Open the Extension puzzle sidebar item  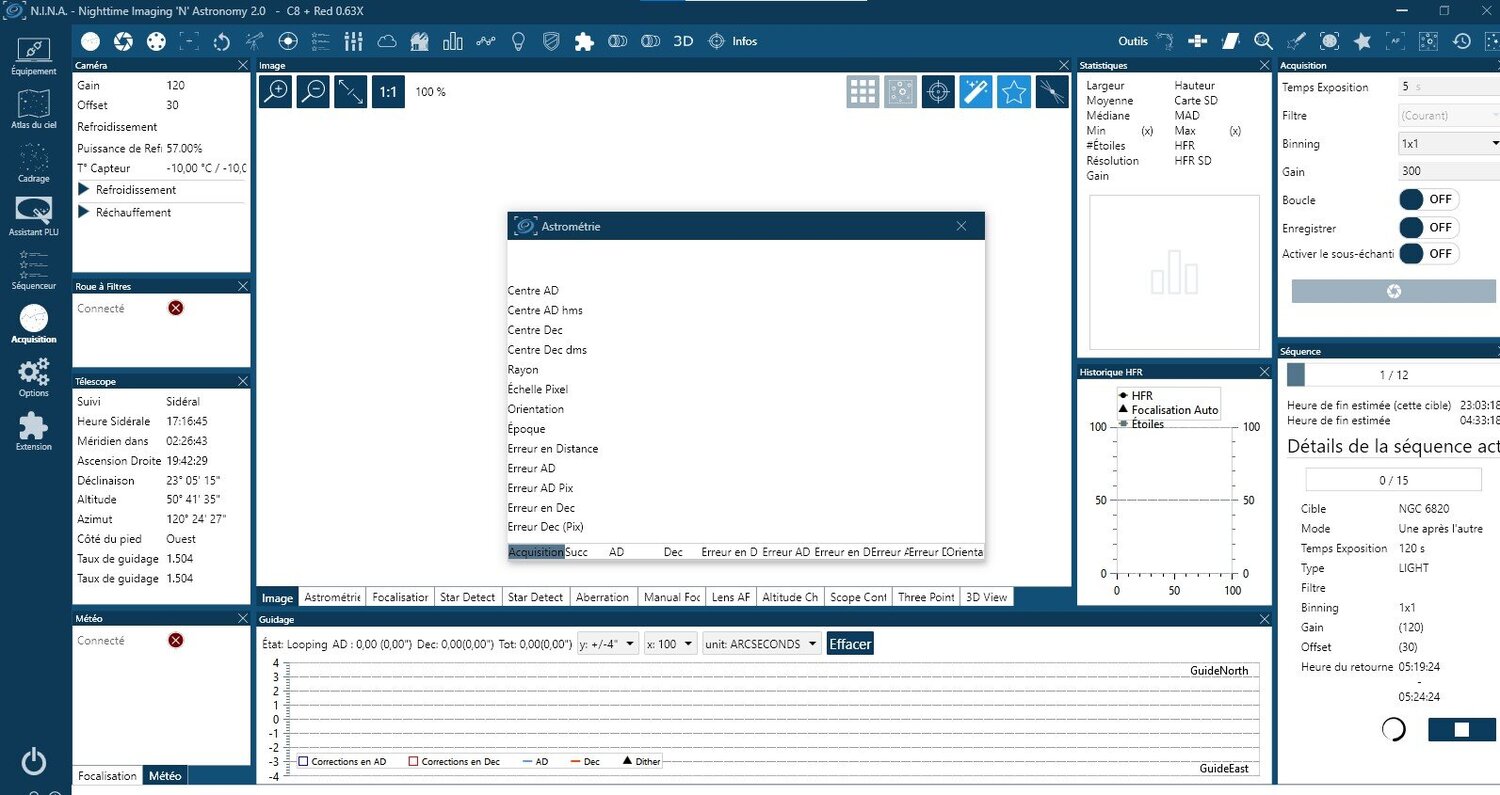point(34,432)
